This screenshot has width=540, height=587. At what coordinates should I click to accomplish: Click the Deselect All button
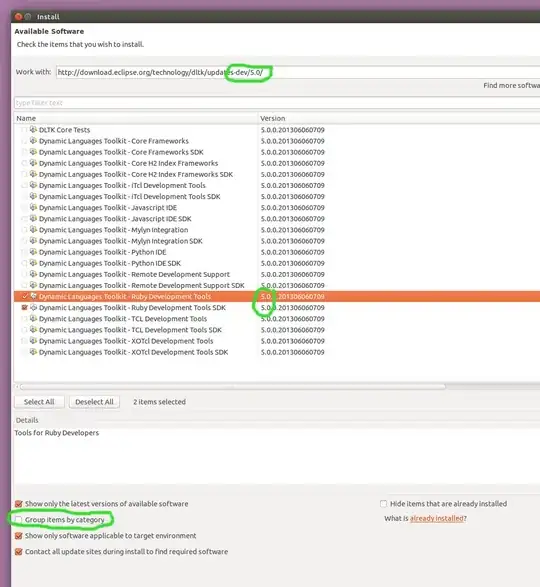(x=94, y=402)
